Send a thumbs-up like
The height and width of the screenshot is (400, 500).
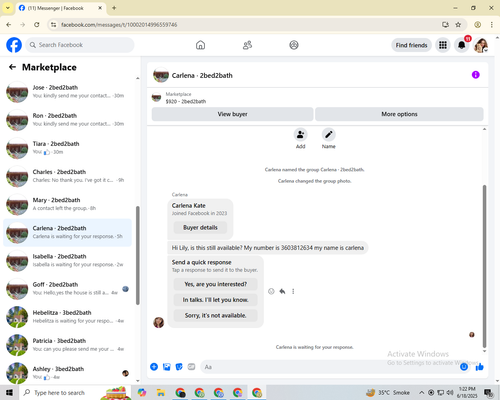(x=479, y=367)
